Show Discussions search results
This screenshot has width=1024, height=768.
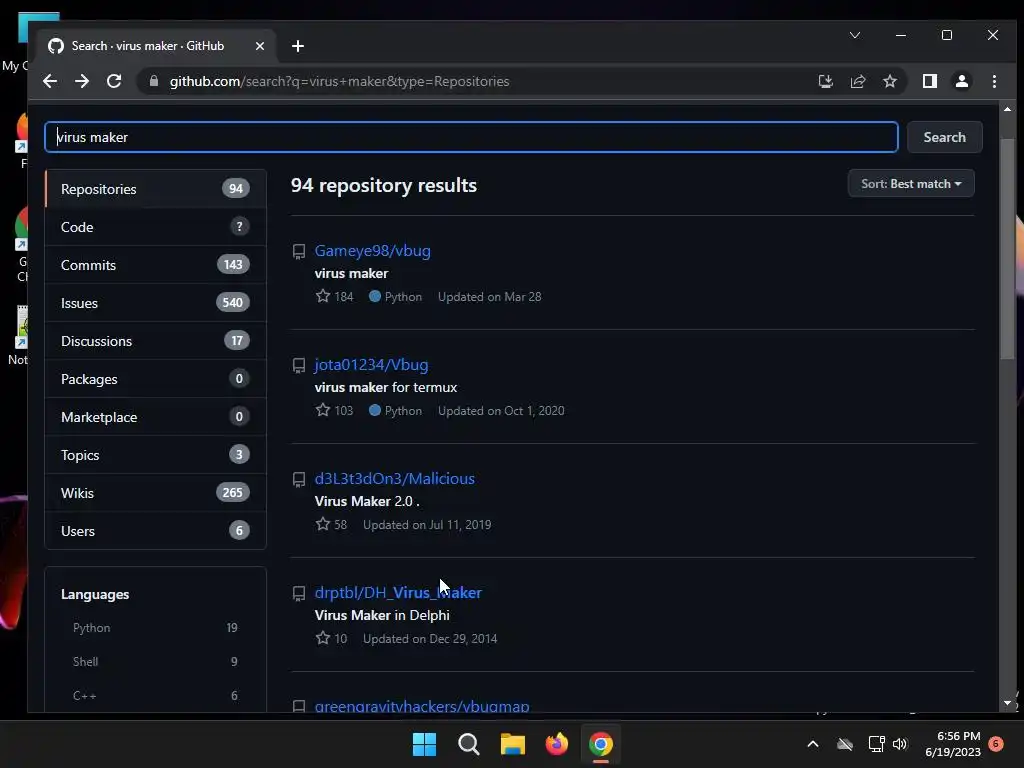click(155, 341)
